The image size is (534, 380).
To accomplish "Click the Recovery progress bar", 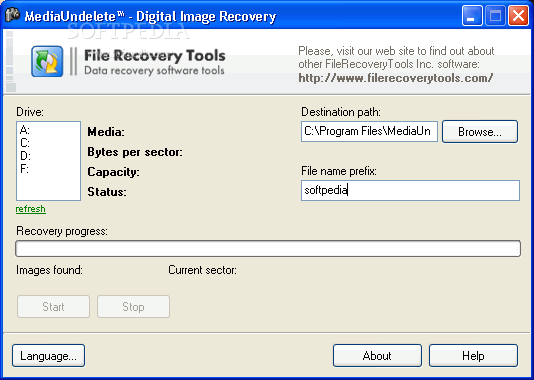I will coord(268,248).
